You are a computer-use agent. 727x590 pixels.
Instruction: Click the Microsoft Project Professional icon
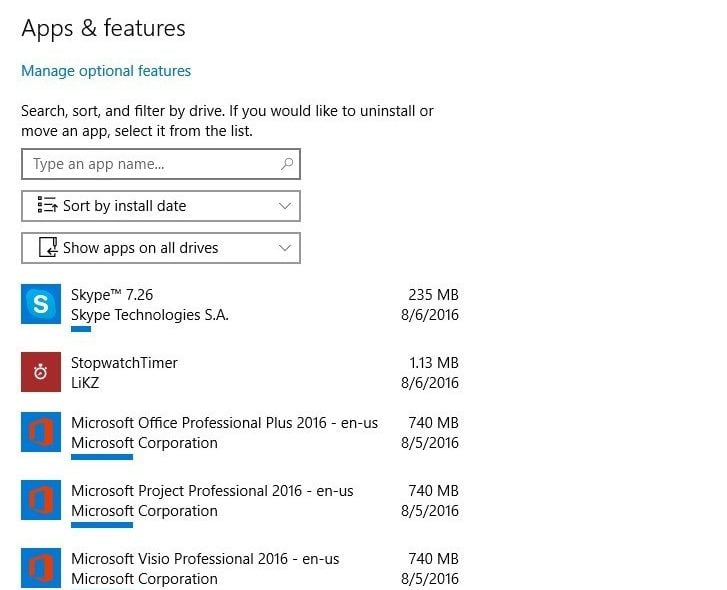click(41, 500)
